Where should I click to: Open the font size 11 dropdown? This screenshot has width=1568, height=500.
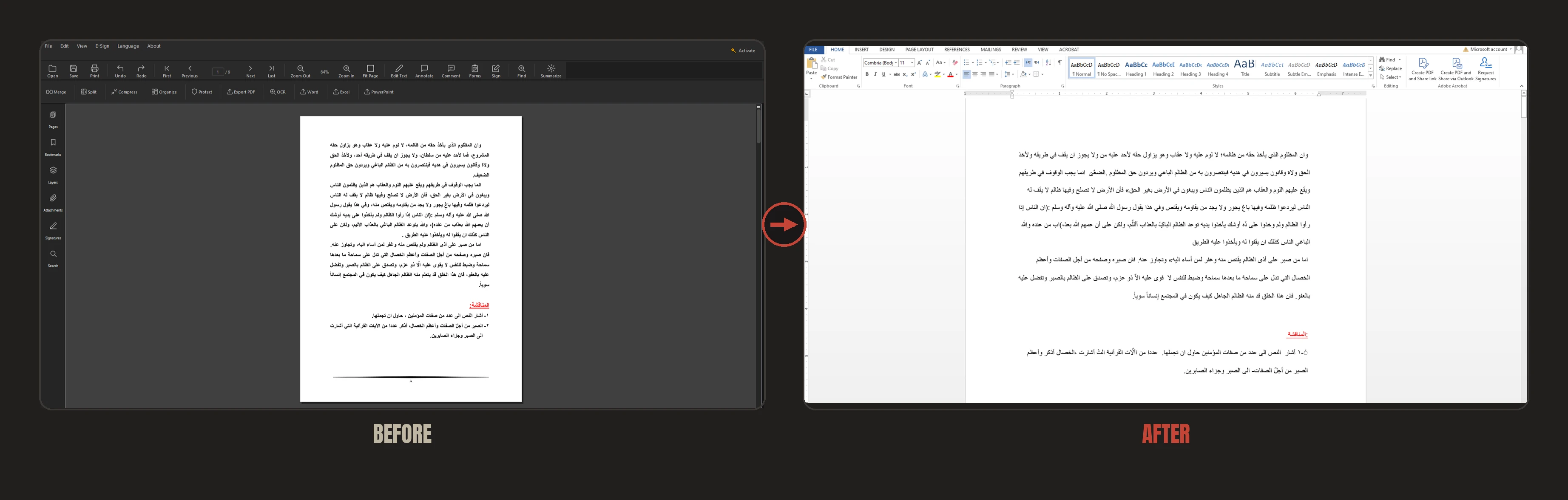coord(912,62)
